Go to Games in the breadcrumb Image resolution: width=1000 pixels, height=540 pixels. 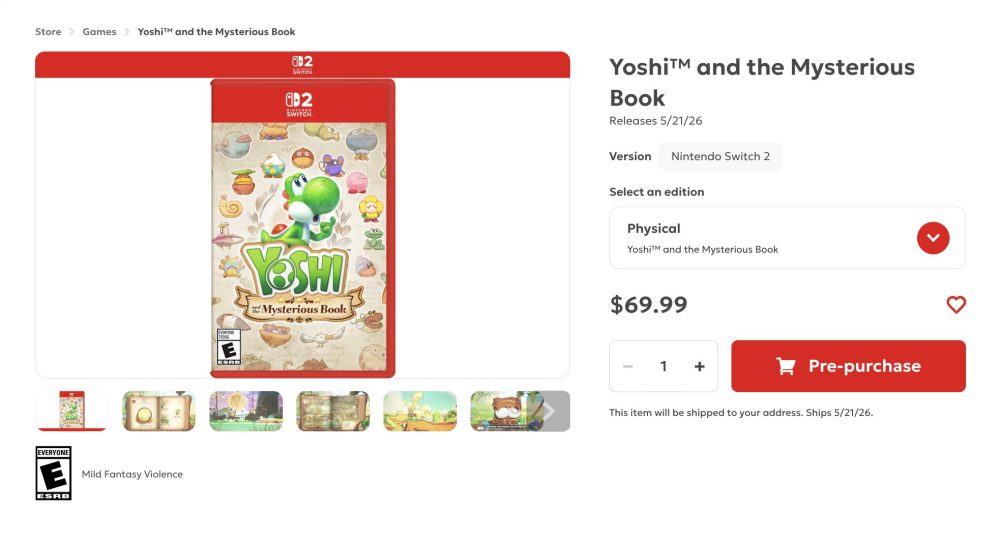pyautogui.click(x=99, y=32)
